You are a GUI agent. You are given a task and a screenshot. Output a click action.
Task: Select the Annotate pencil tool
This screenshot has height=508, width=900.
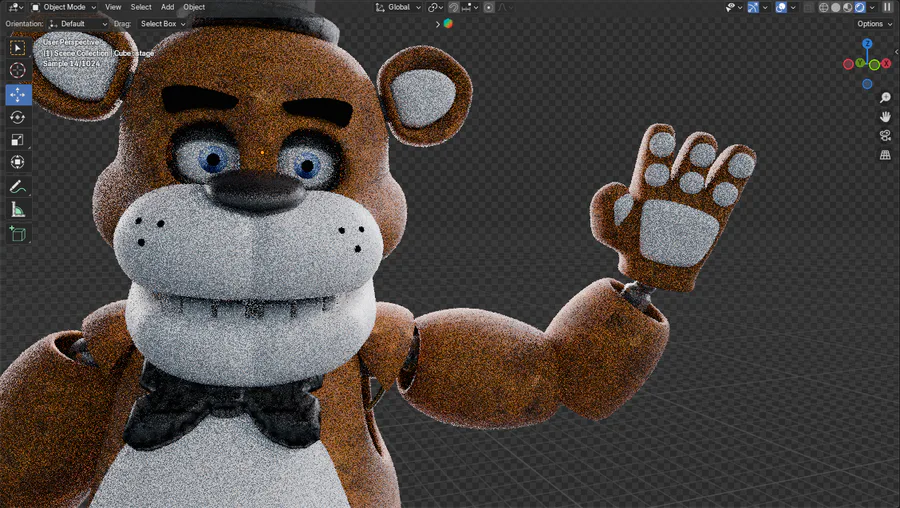[x=18, y=187]
